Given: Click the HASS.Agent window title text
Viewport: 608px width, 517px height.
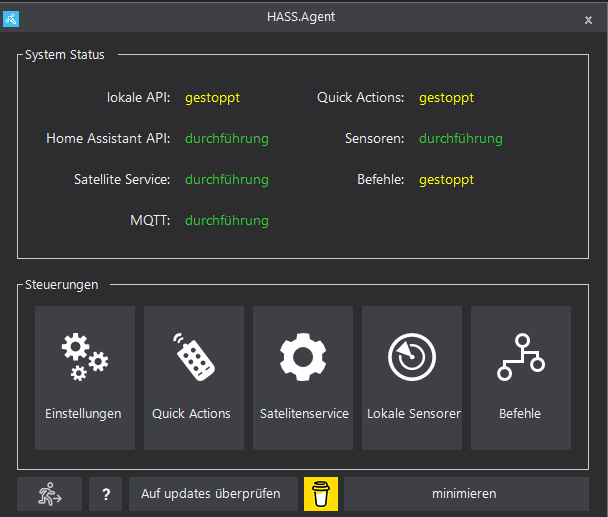Looking at the screenshot, I should point(301,17).
